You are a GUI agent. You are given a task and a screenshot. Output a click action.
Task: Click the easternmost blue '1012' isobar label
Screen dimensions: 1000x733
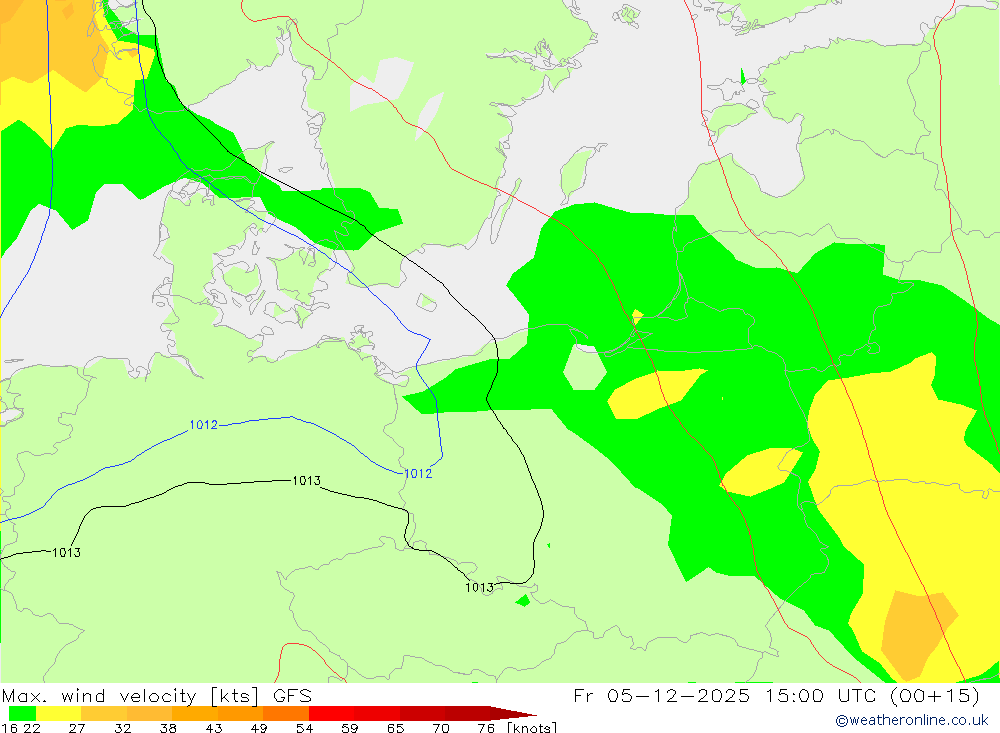[418, 473]
